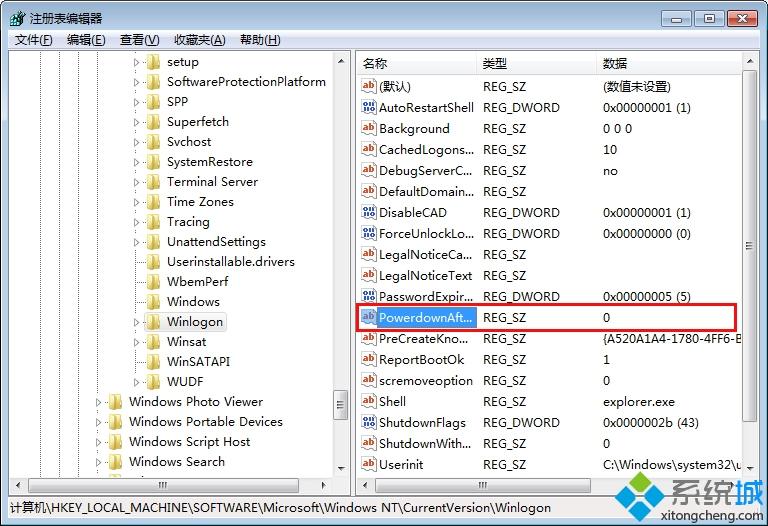Expand the Winsat key

click(136, 342)
